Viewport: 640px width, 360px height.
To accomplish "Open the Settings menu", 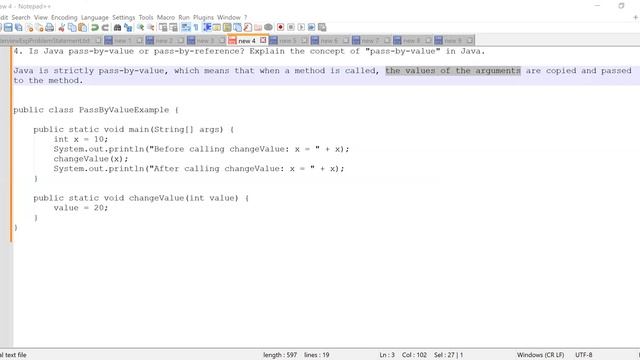I will (x=124, y=18).
